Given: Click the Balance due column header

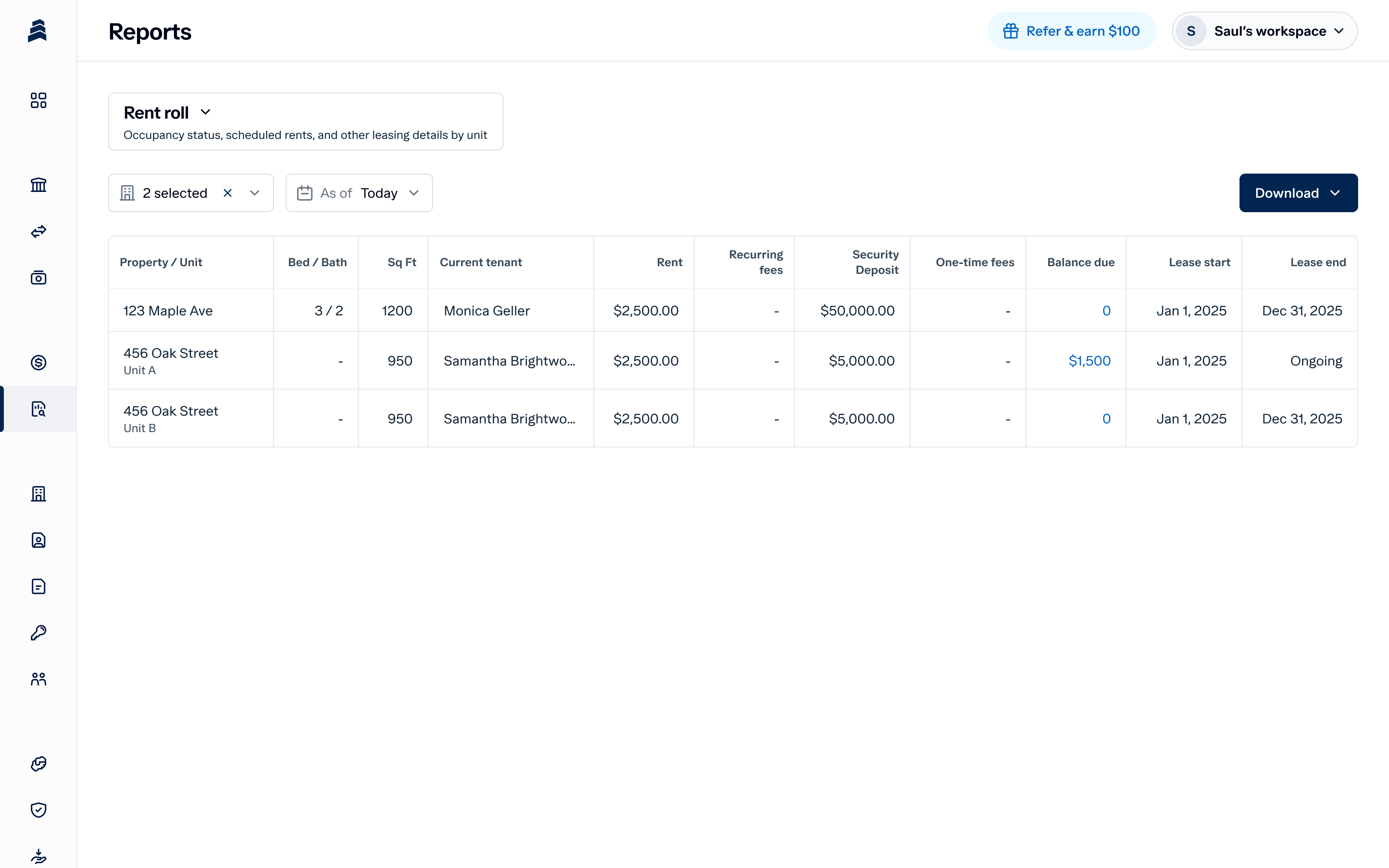Looking at the screenshot, I should coord(1080,262).
